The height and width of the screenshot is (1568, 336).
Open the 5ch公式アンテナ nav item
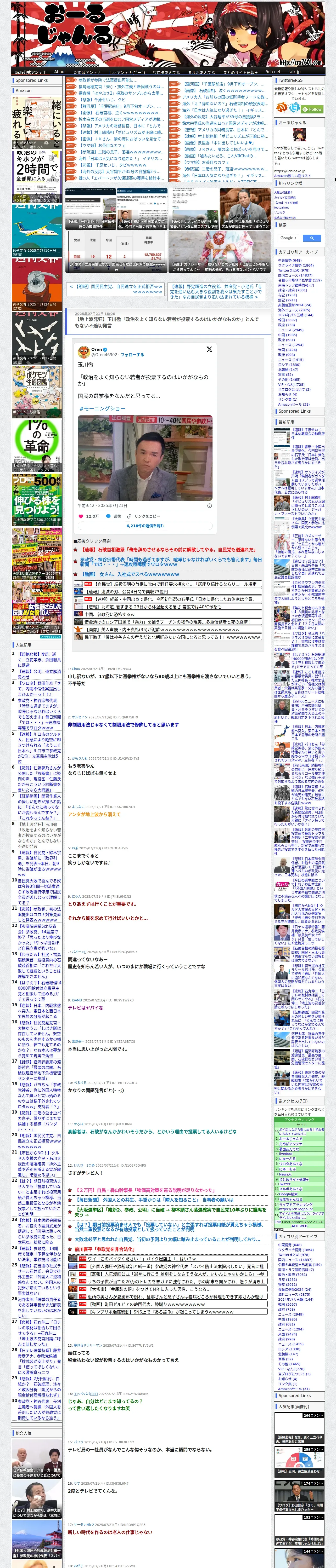(31, 72)
